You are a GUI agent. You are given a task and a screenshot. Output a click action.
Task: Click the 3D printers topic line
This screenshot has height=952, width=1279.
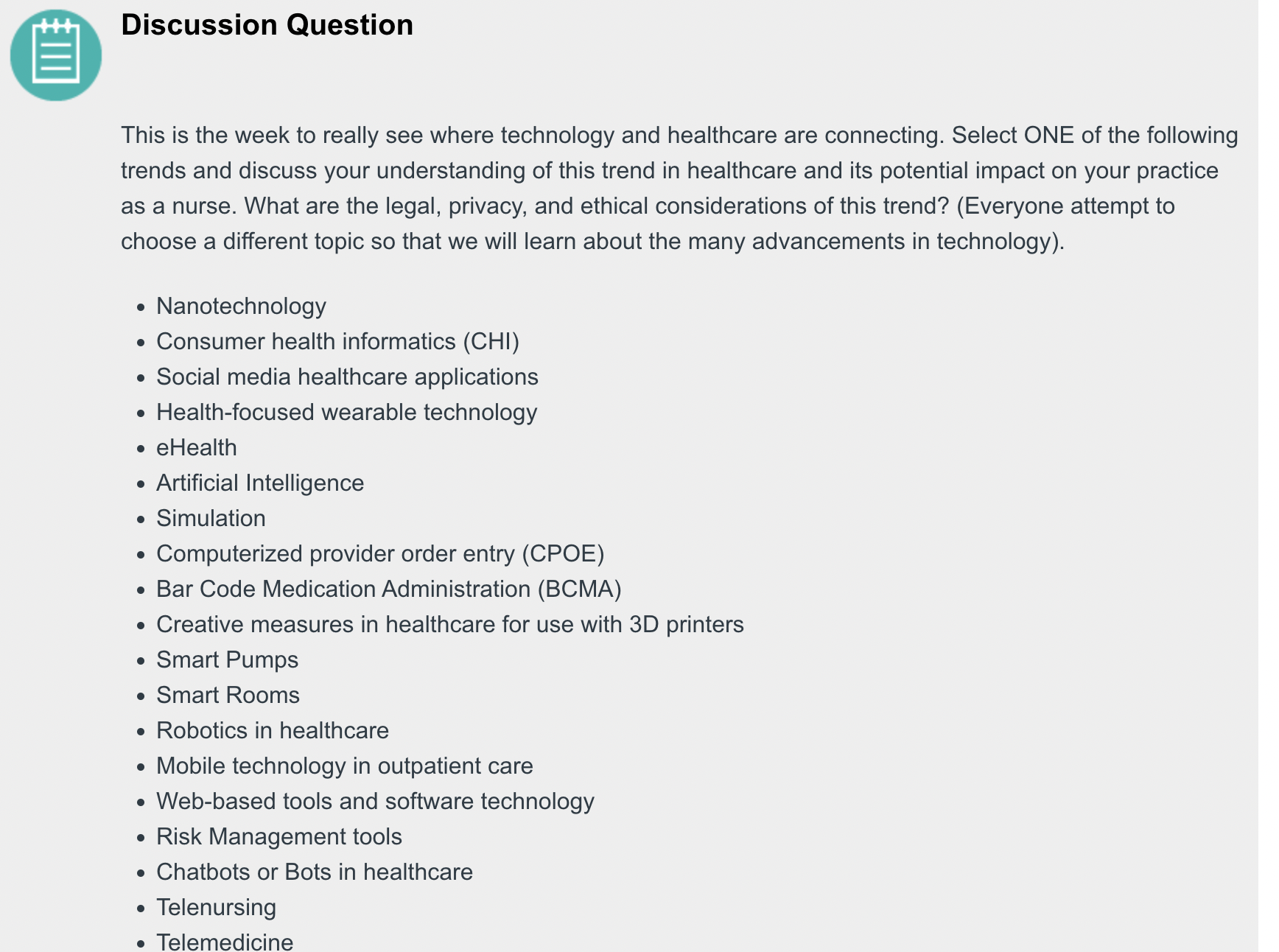click(450, 625)
